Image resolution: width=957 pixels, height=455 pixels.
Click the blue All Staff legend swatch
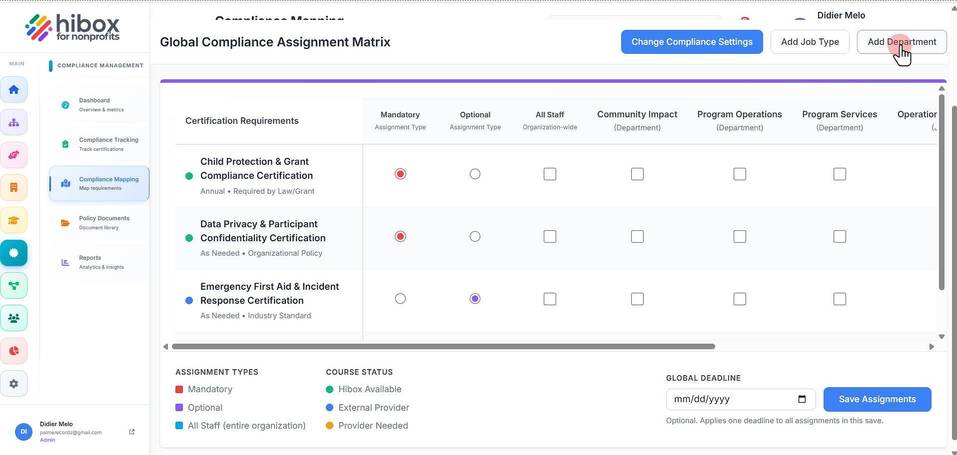(x=179, y=426)
